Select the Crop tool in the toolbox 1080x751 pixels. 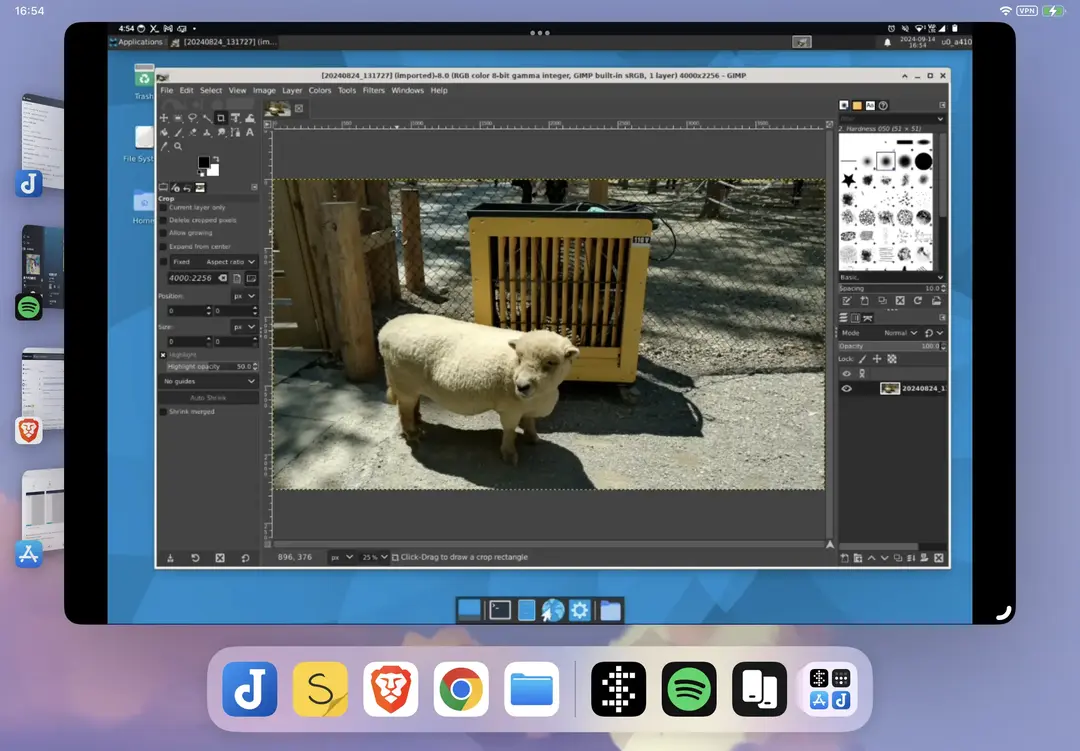coord(221,118)
